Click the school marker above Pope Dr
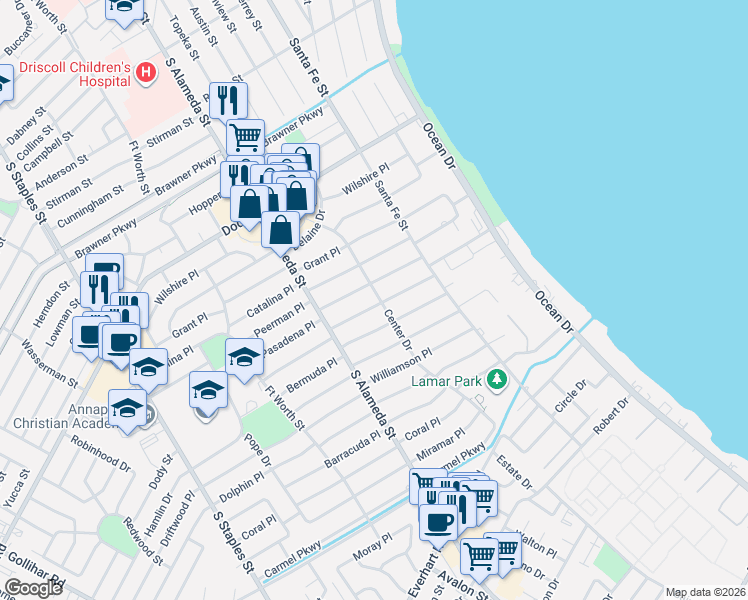Screen dimensions: 748x600 click(x=208, y=390)
